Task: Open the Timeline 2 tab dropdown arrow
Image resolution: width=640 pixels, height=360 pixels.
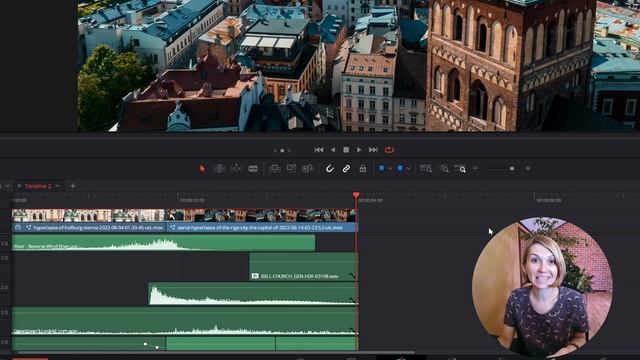Action: pos(58,186)
